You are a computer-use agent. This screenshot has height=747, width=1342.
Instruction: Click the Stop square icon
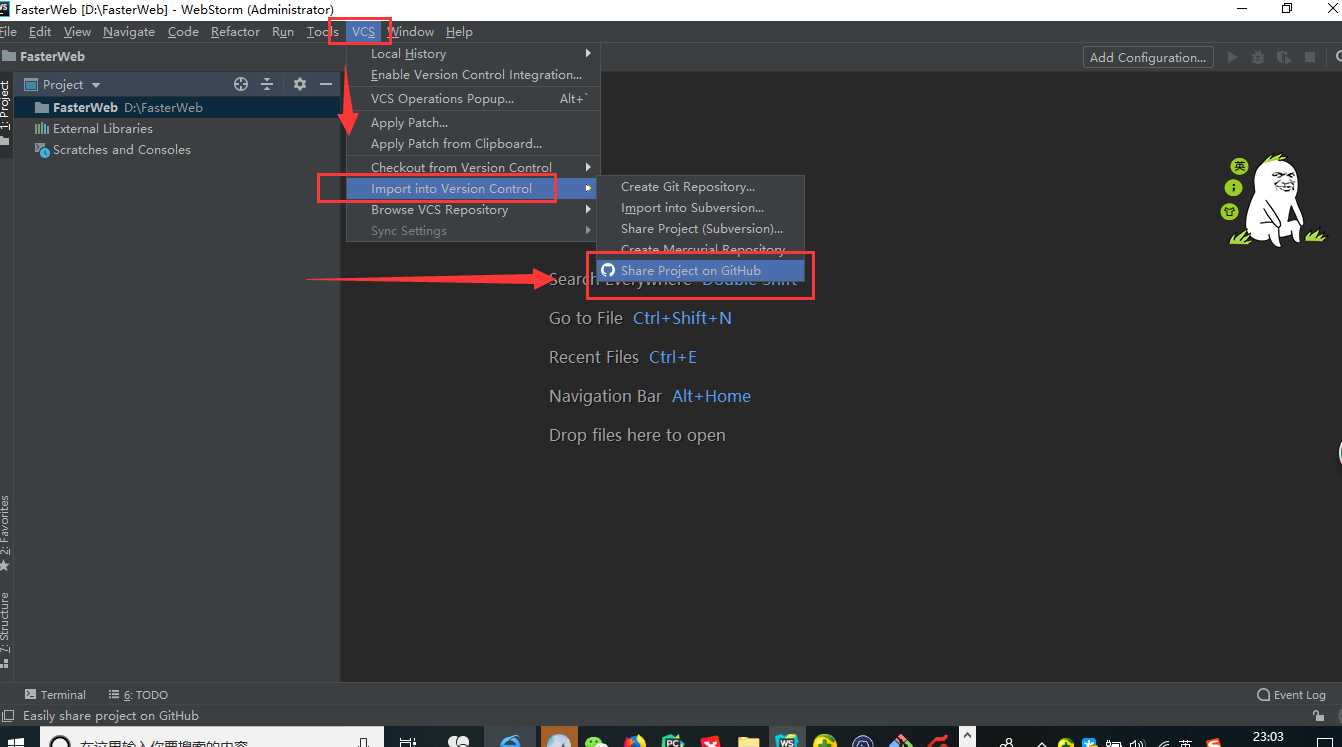pyautogui.click(x=1310, y=58)
